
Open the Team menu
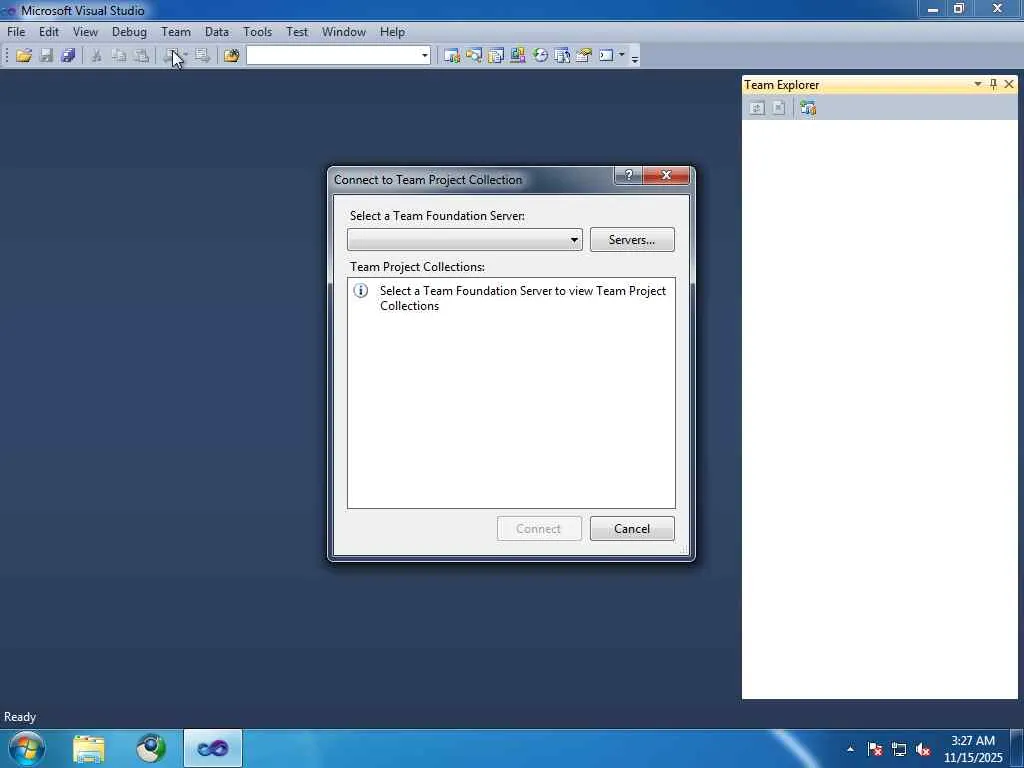tap(176, 32)
